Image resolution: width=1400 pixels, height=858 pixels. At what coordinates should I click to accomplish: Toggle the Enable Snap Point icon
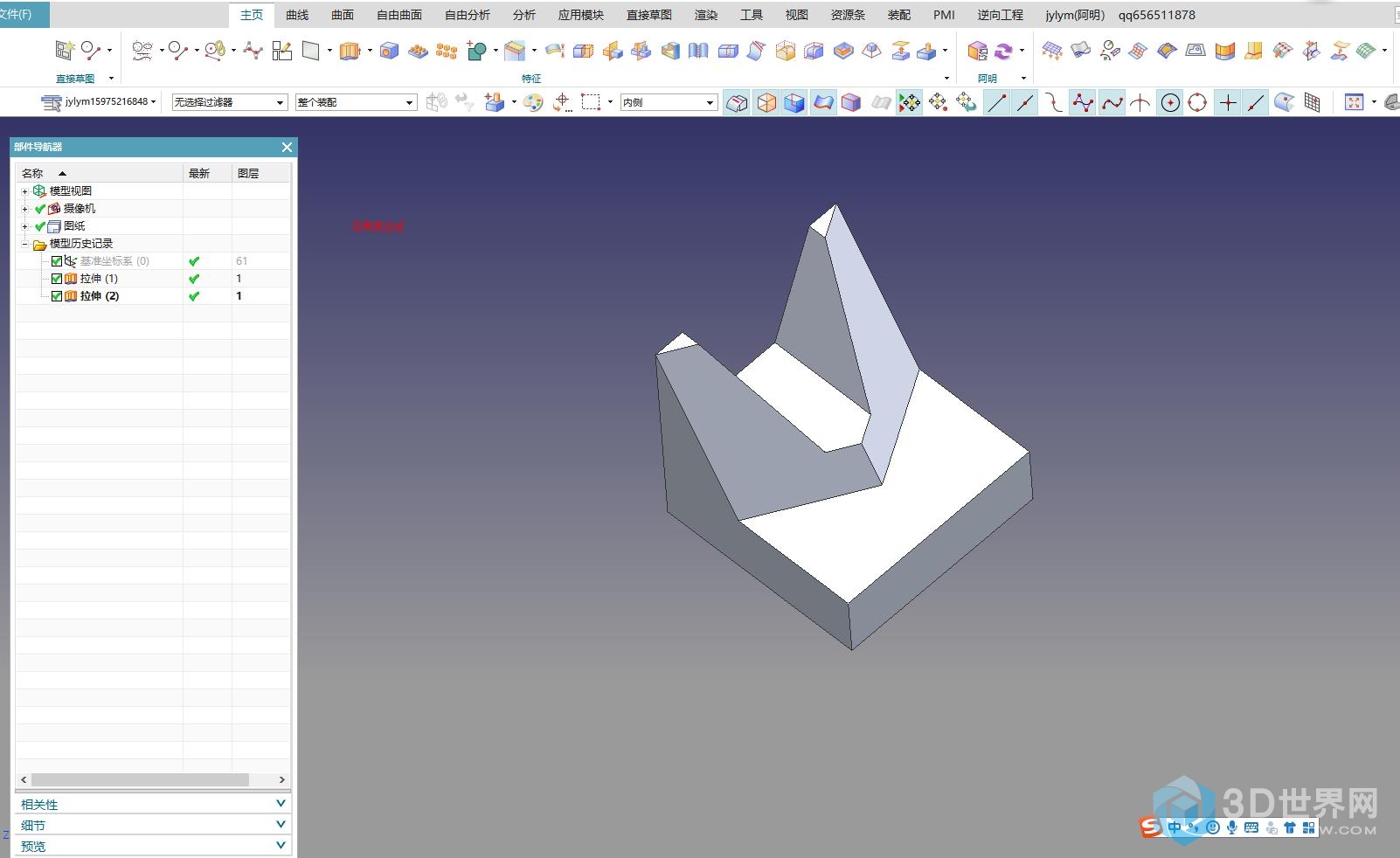910,102
